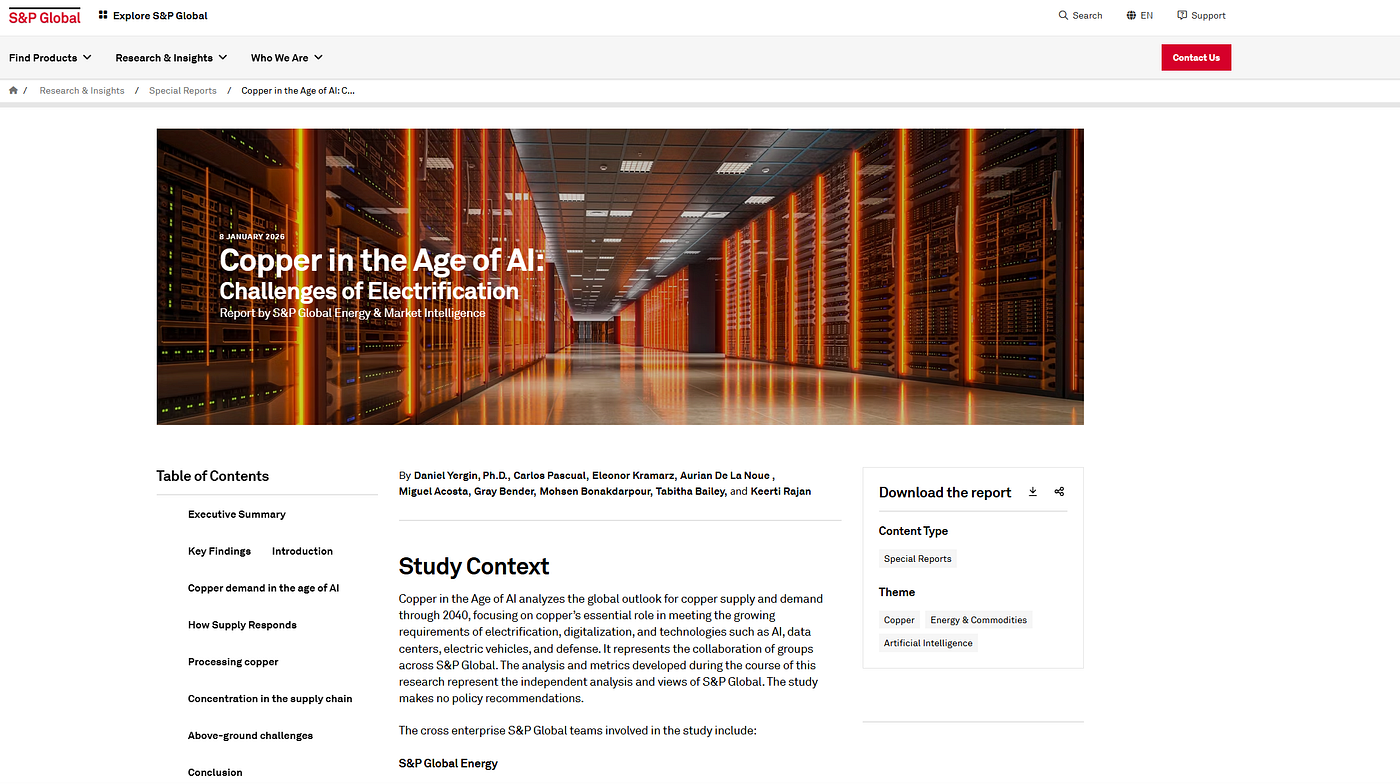The width and height of the screenshot is (1400, 784).
Task: Click the Special Reports content type tag
Action: click(918, 559)
